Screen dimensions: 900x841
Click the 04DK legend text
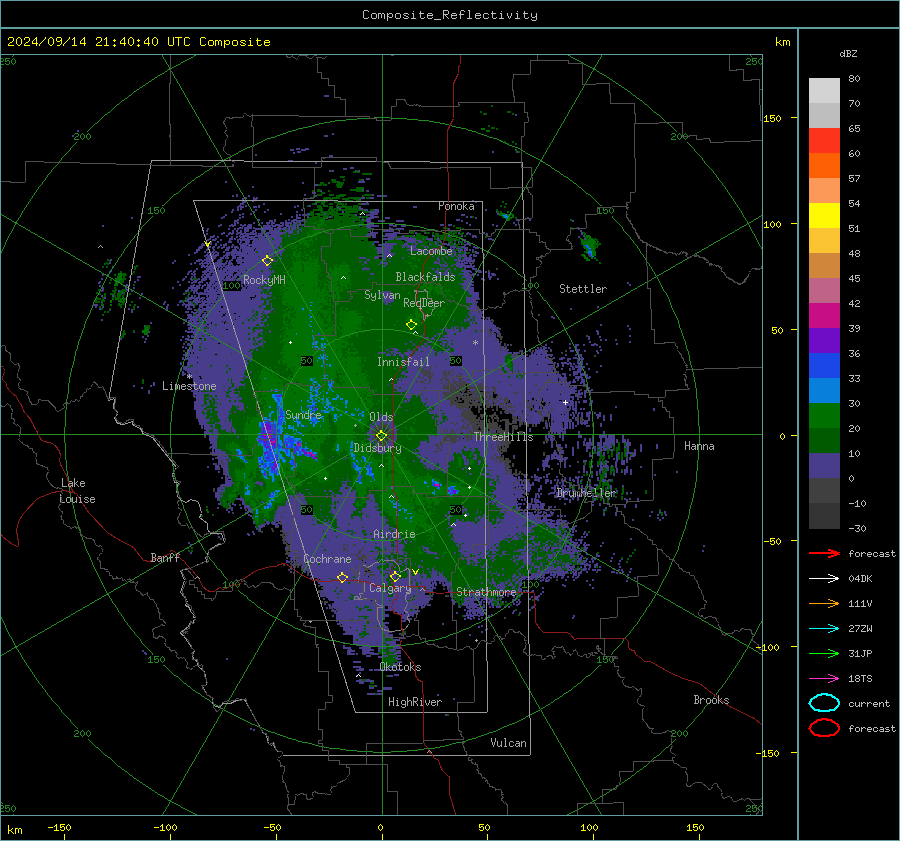(x=860, y=579)
